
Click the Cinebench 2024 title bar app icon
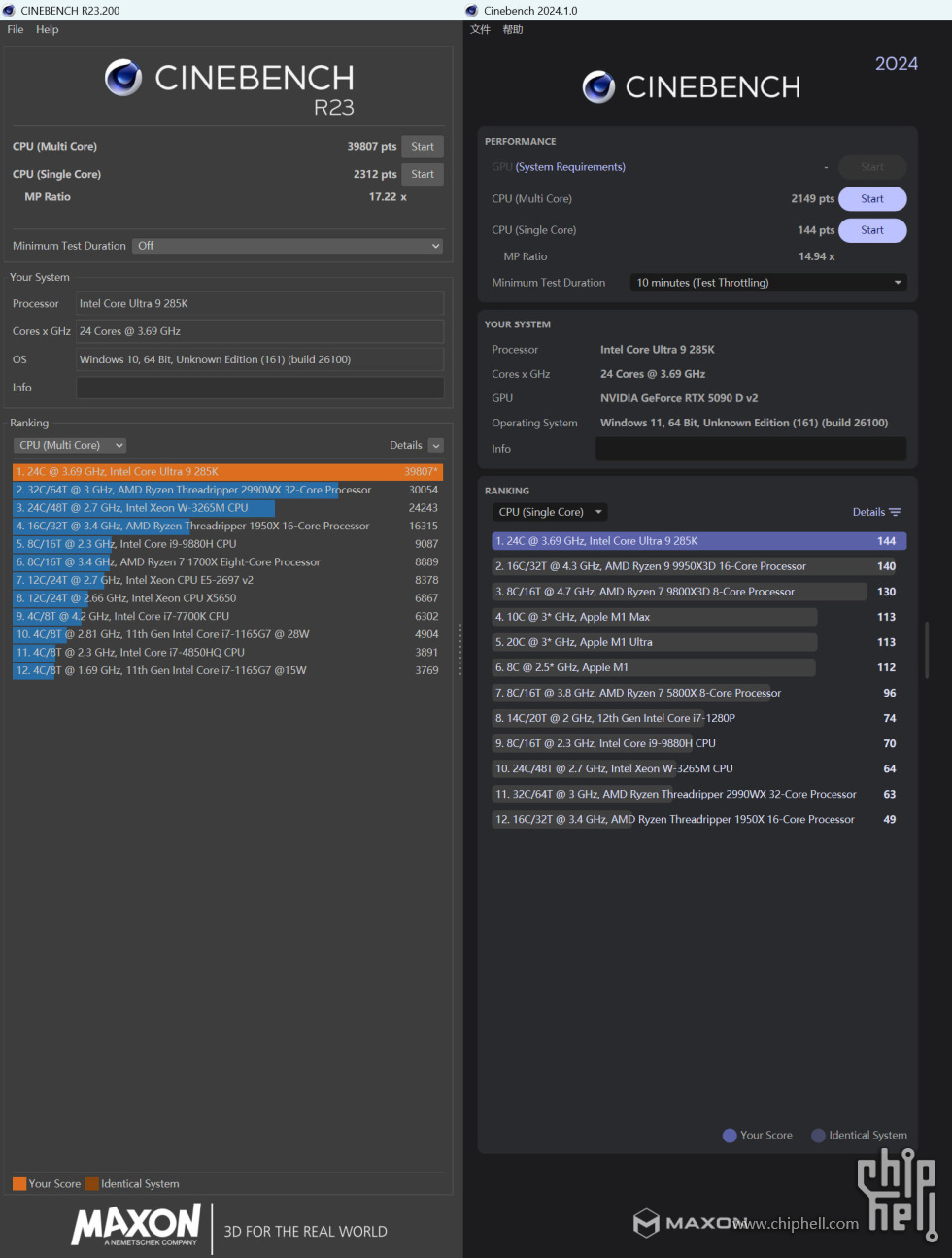point(472,11)
